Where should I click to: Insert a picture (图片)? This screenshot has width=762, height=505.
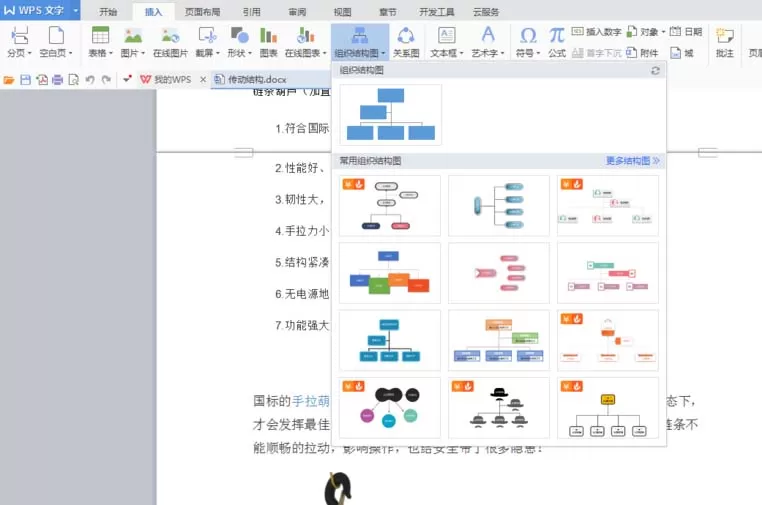pos(133,42)
